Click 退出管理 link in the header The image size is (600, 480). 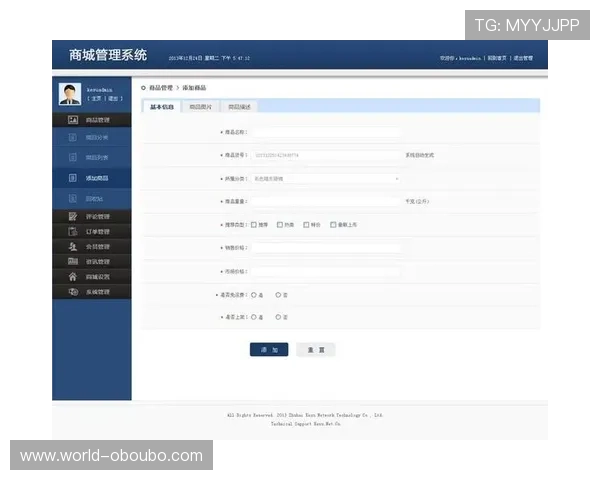(x=523, y=58)
